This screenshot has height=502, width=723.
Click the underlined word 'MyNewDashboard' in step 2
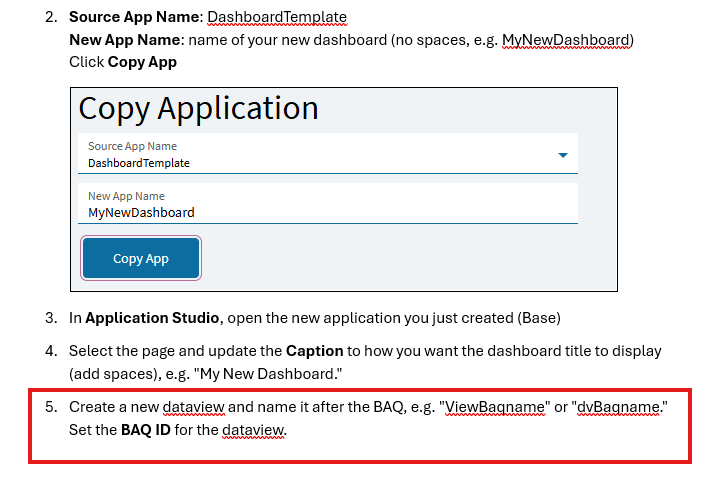point(566,40)
